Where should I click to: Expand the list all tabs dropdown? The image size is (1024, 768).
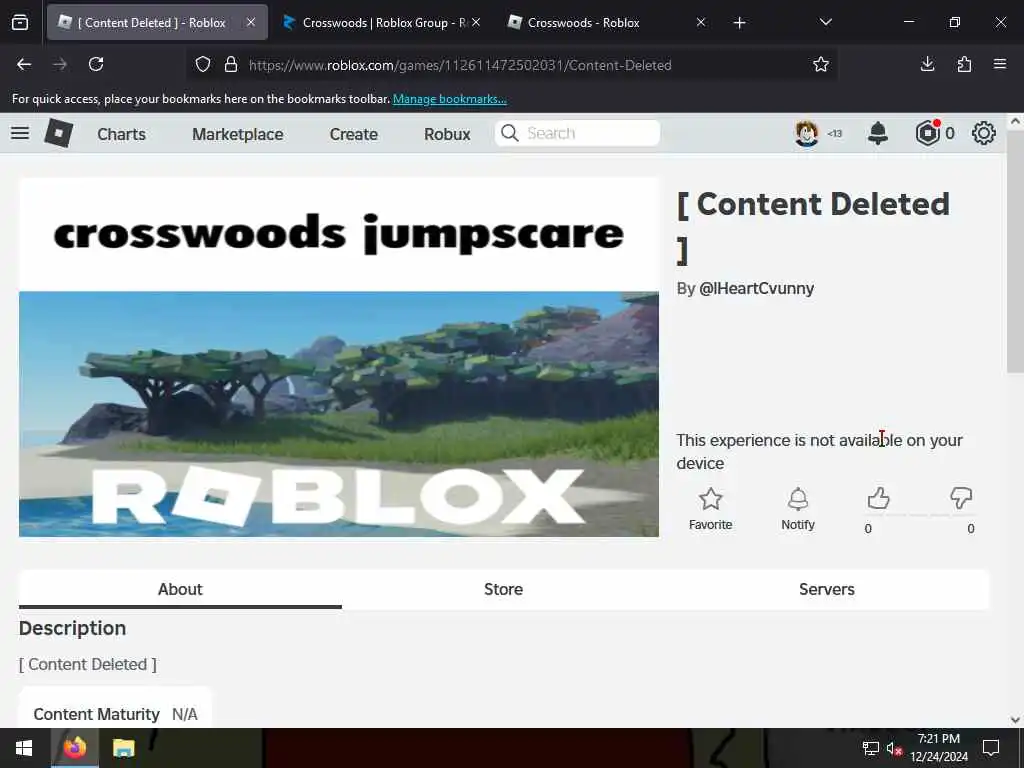pyautogui.click(x=825, y=22)
